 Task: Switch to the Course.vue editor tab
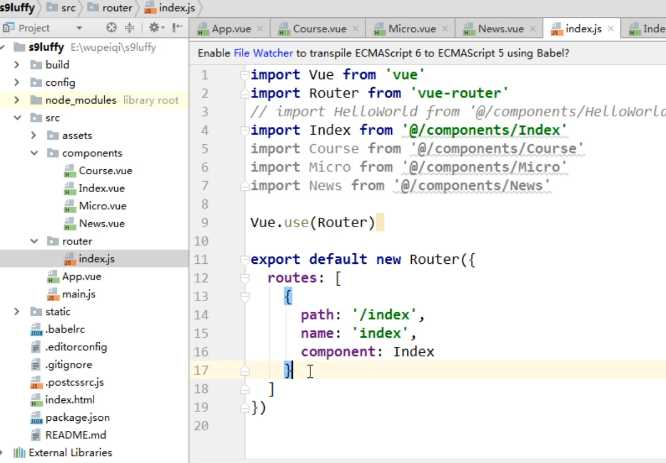(319, 29)
